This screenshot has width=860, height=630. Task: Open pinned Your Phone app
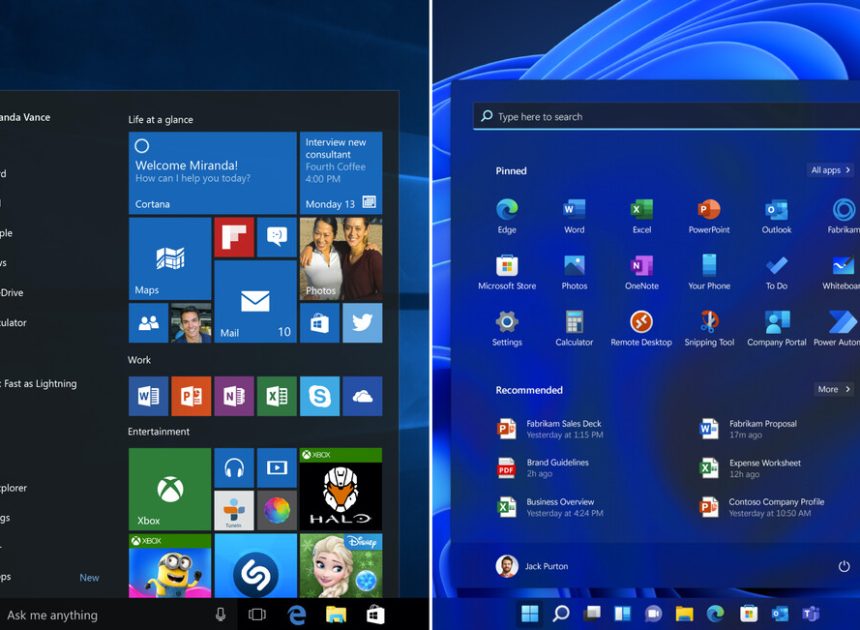709,272
